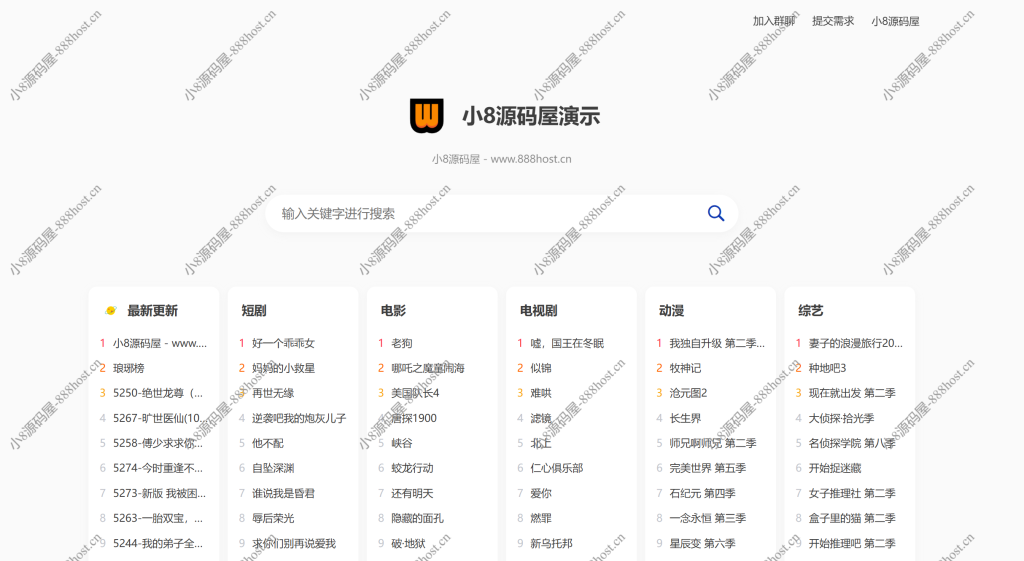Open short drama 辱后荣光
This screenshot has width=1024, height=561.
coord(273,518)
